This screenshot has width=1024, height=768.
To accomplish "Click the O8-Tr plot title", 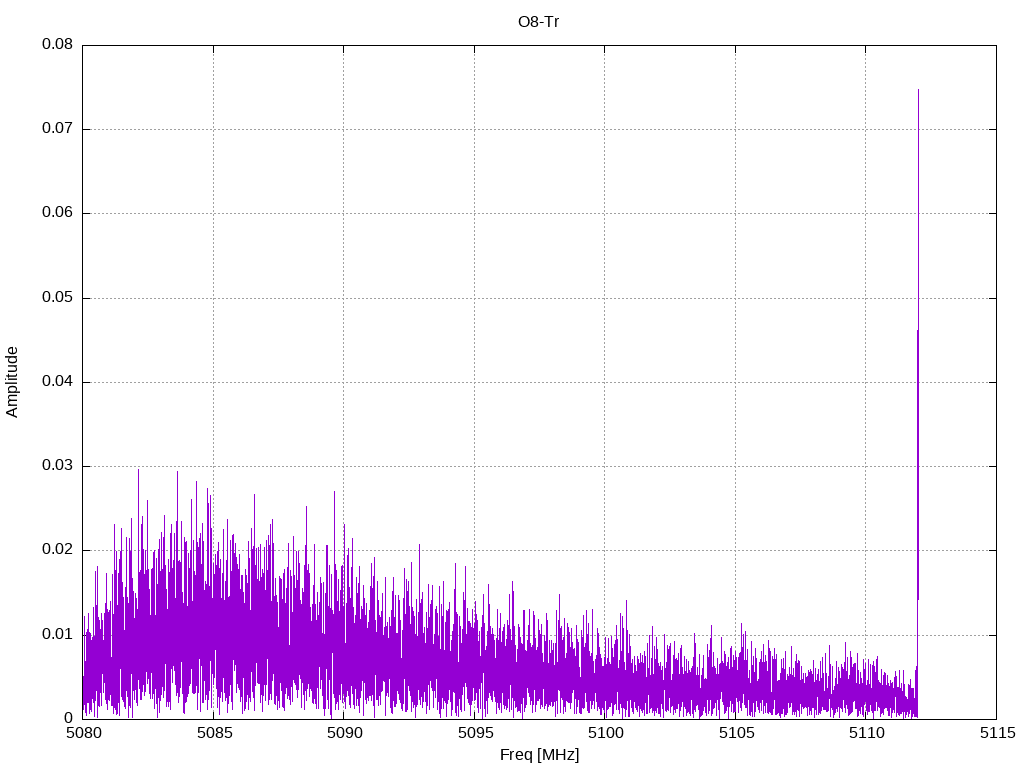I will click(x=538, y=21).
